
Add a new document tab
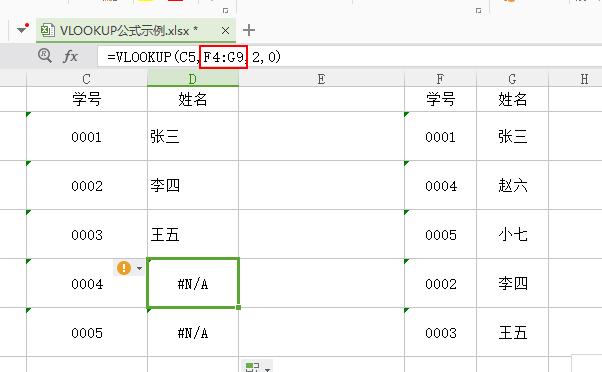249,30
